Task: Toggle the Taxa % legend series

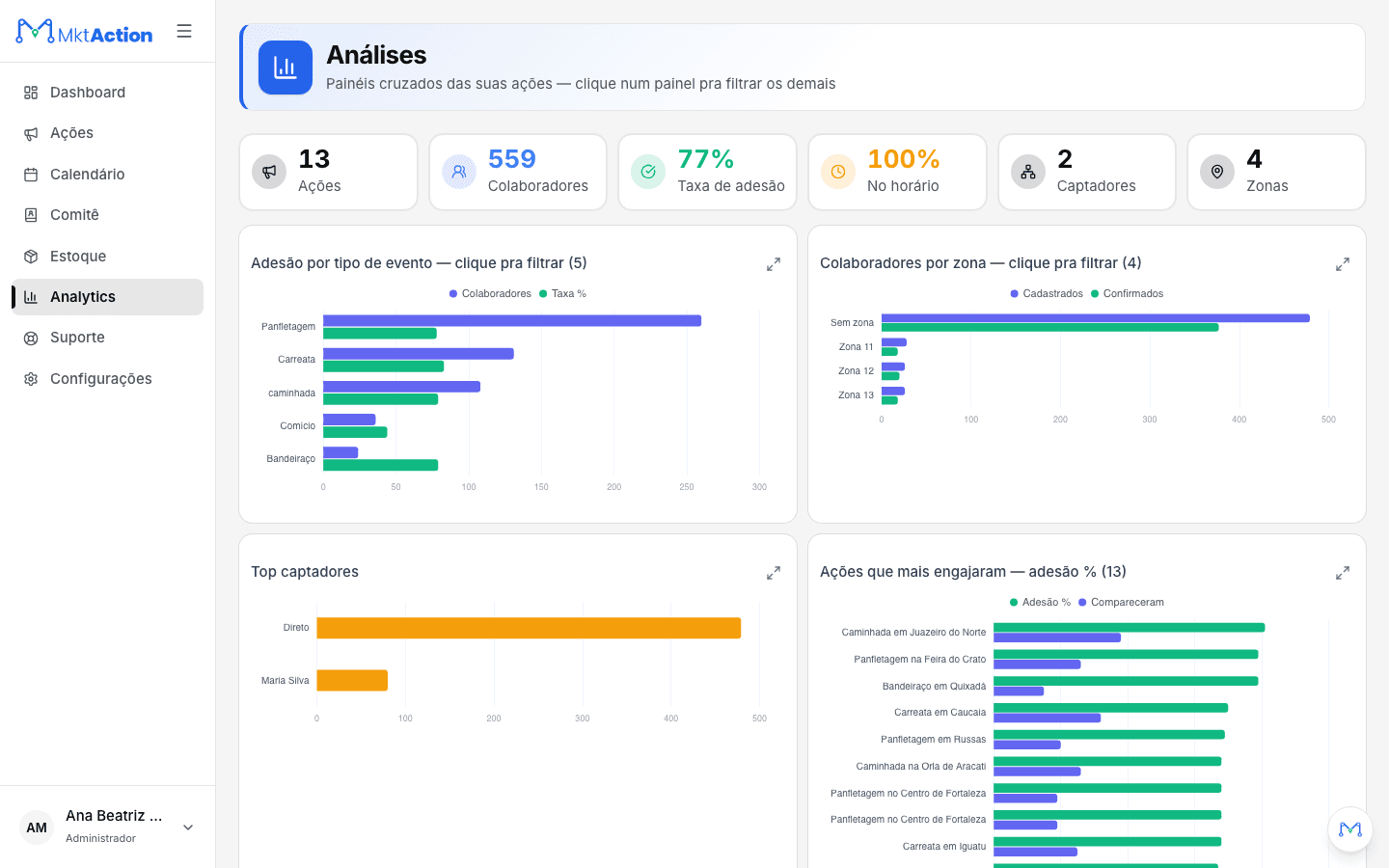Action: [562, 294]
